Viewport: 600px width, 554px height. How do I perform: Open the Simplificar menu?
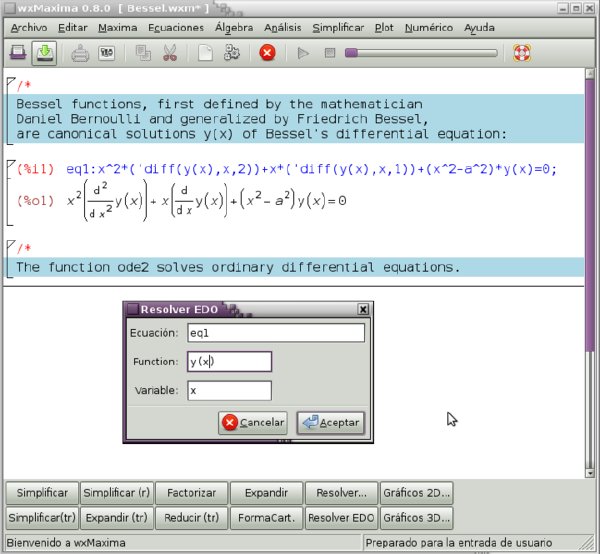point(338,28)
